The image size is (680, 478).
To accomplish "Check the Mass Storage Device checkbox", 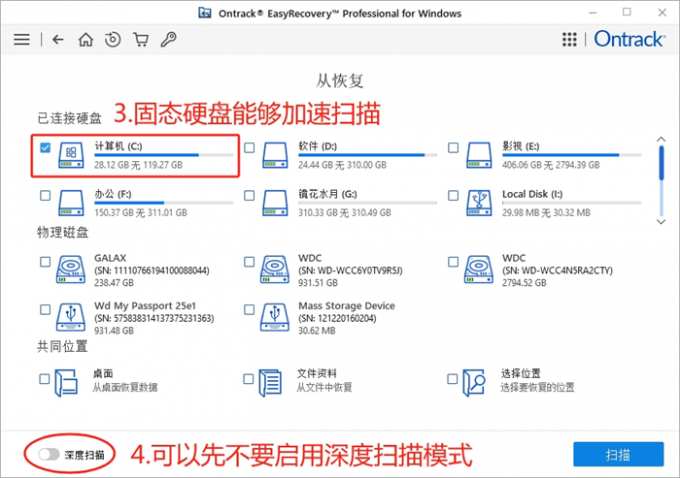I will [x=249, y=310].
